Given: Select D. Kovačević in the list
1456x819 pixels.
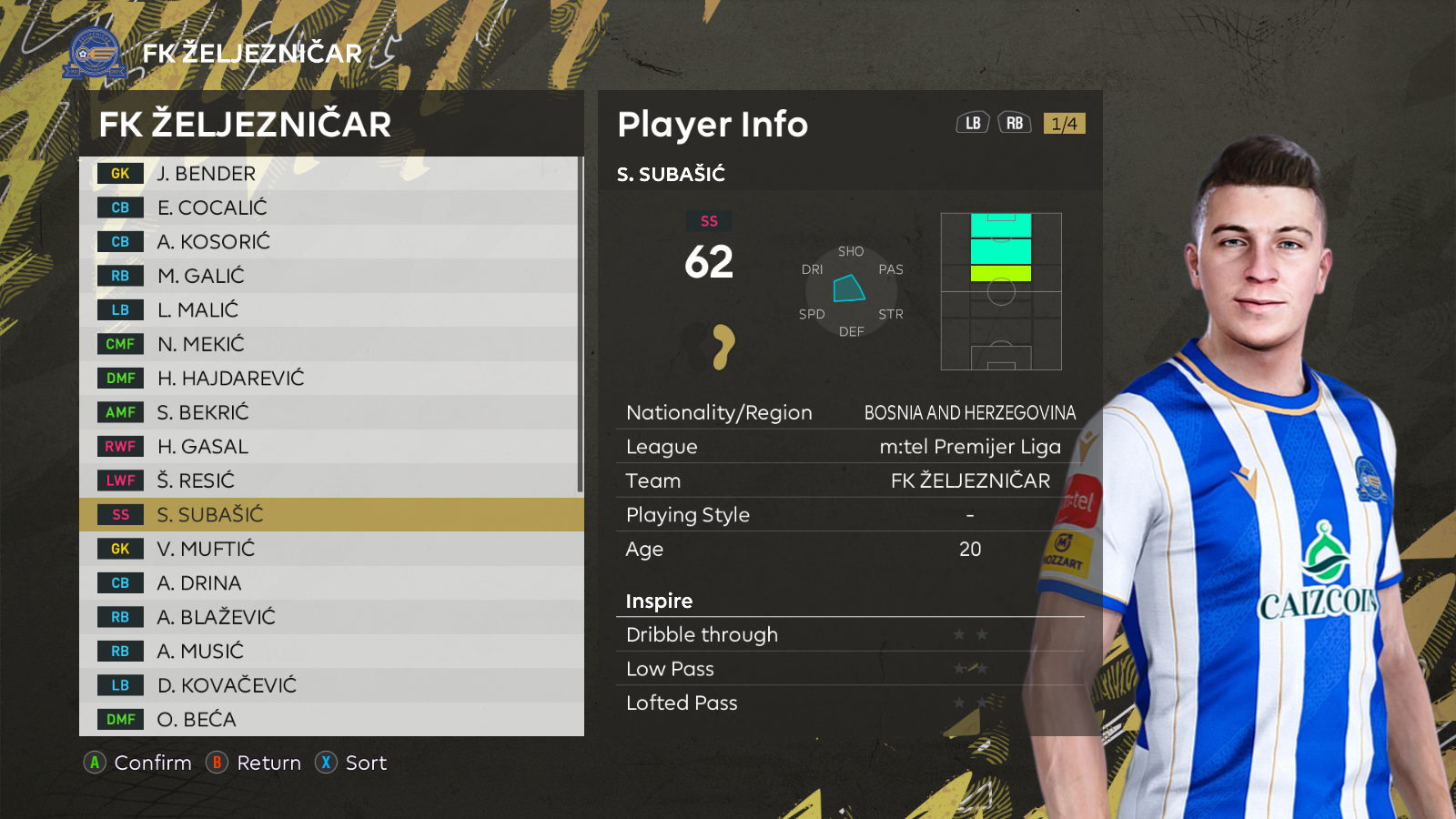Looking at the screenshot, I should [331, 685].
